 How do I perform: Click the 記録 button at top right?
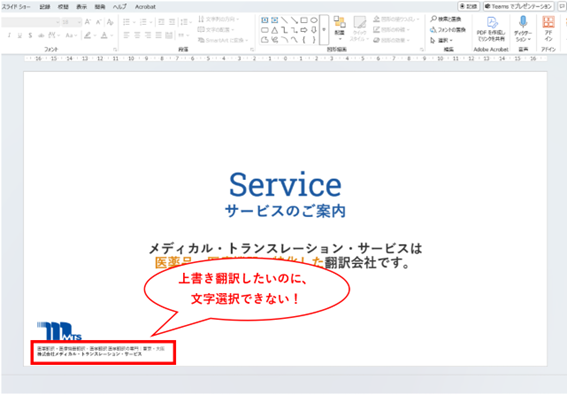[469, 6]
